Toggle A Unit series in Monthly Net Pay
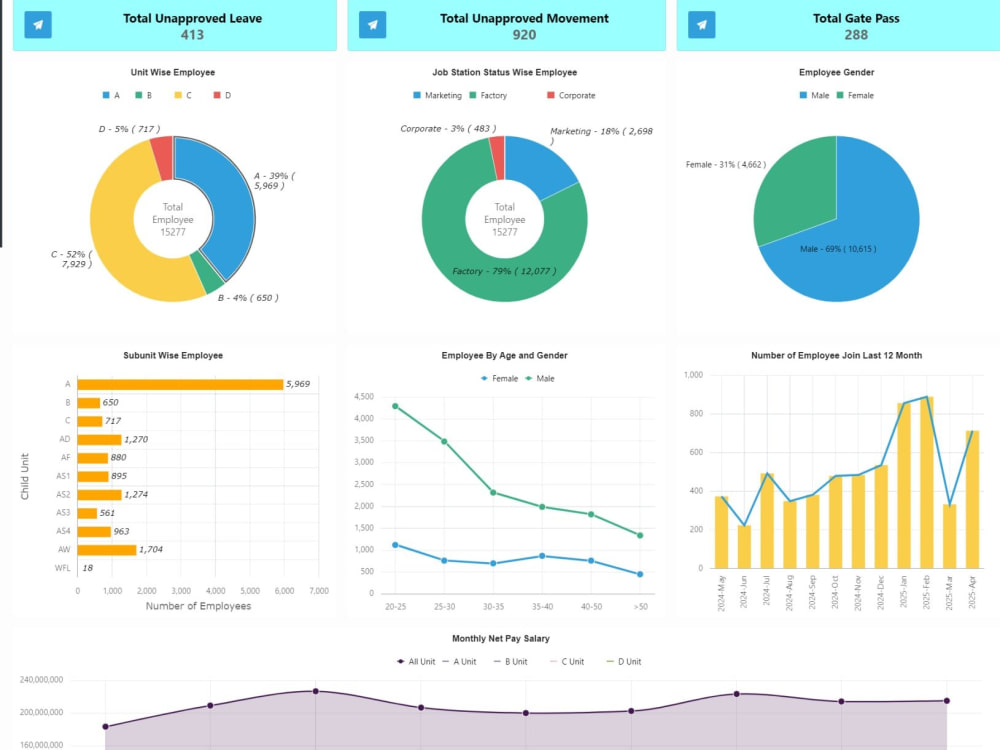Screen dimensions: 1000x750 (x=459, y=661)
